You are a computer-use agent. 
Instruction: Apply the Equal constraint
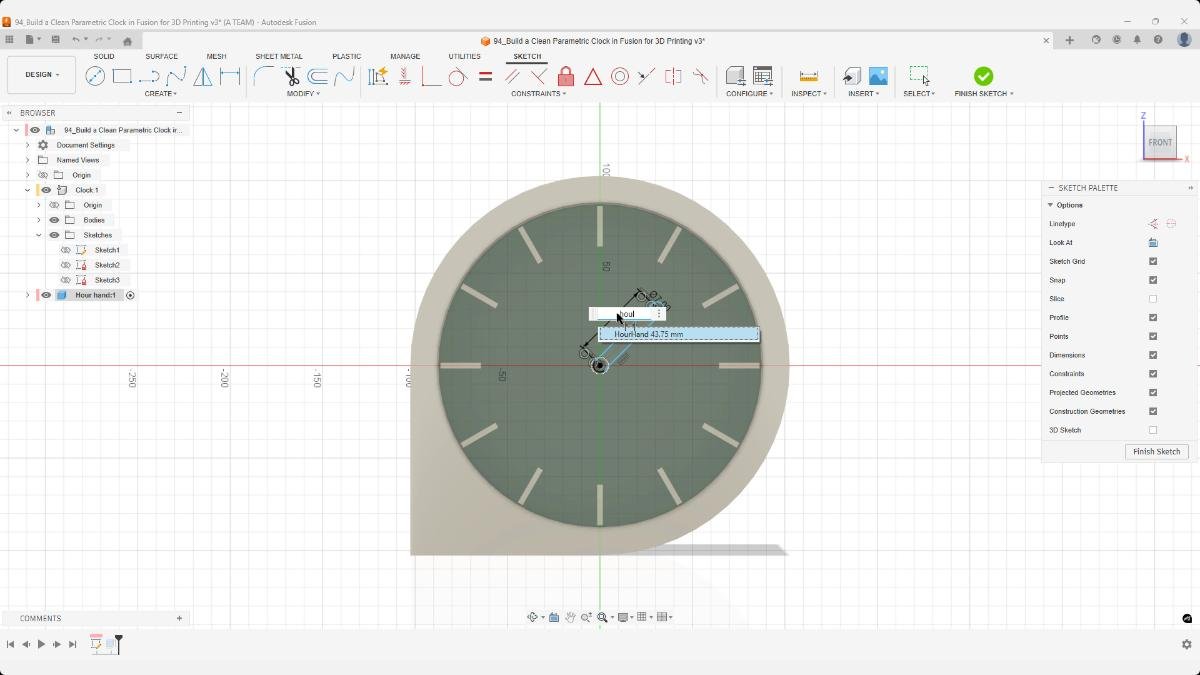484,75
